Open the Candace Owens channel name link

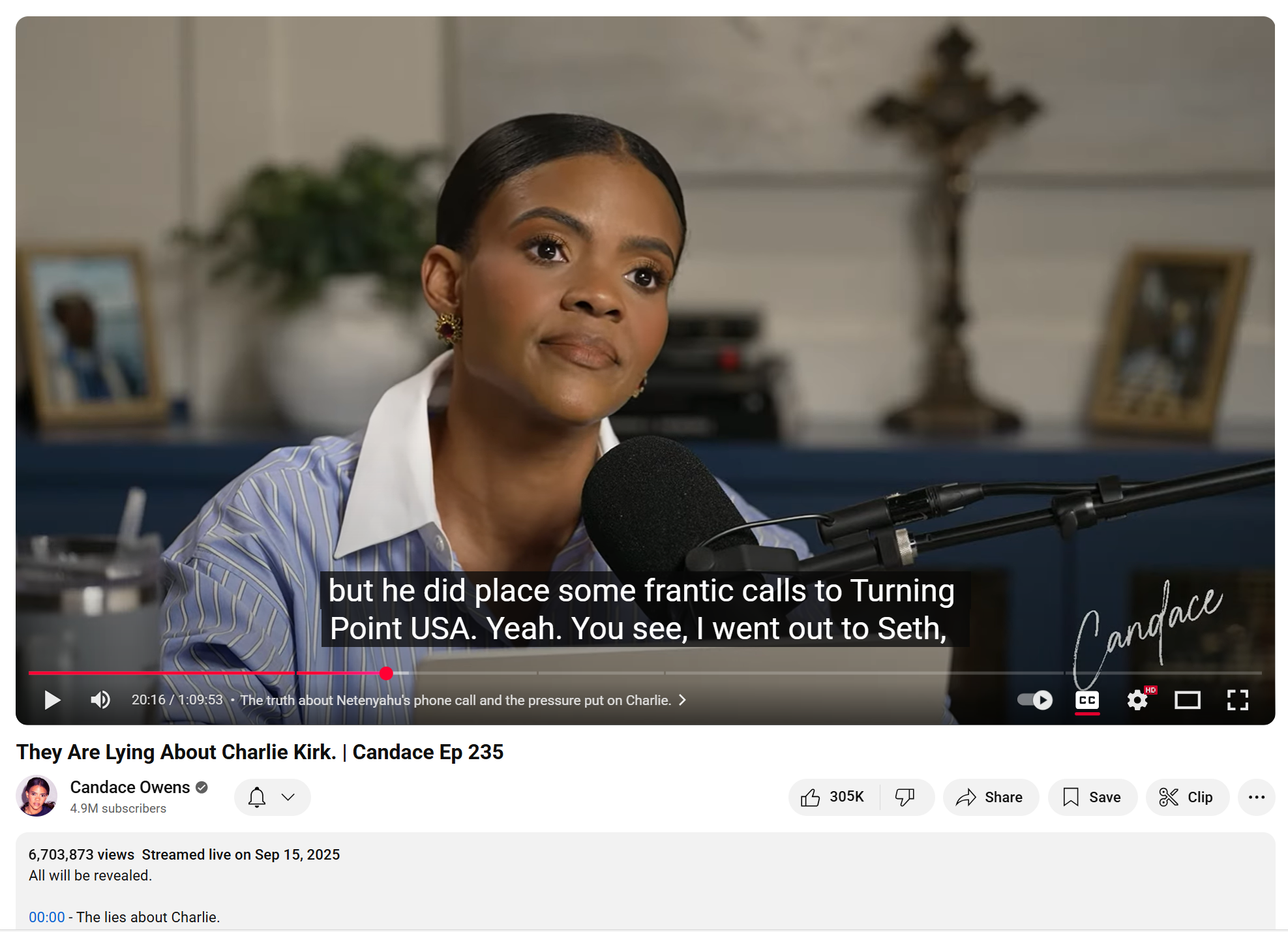coord(130,787)
